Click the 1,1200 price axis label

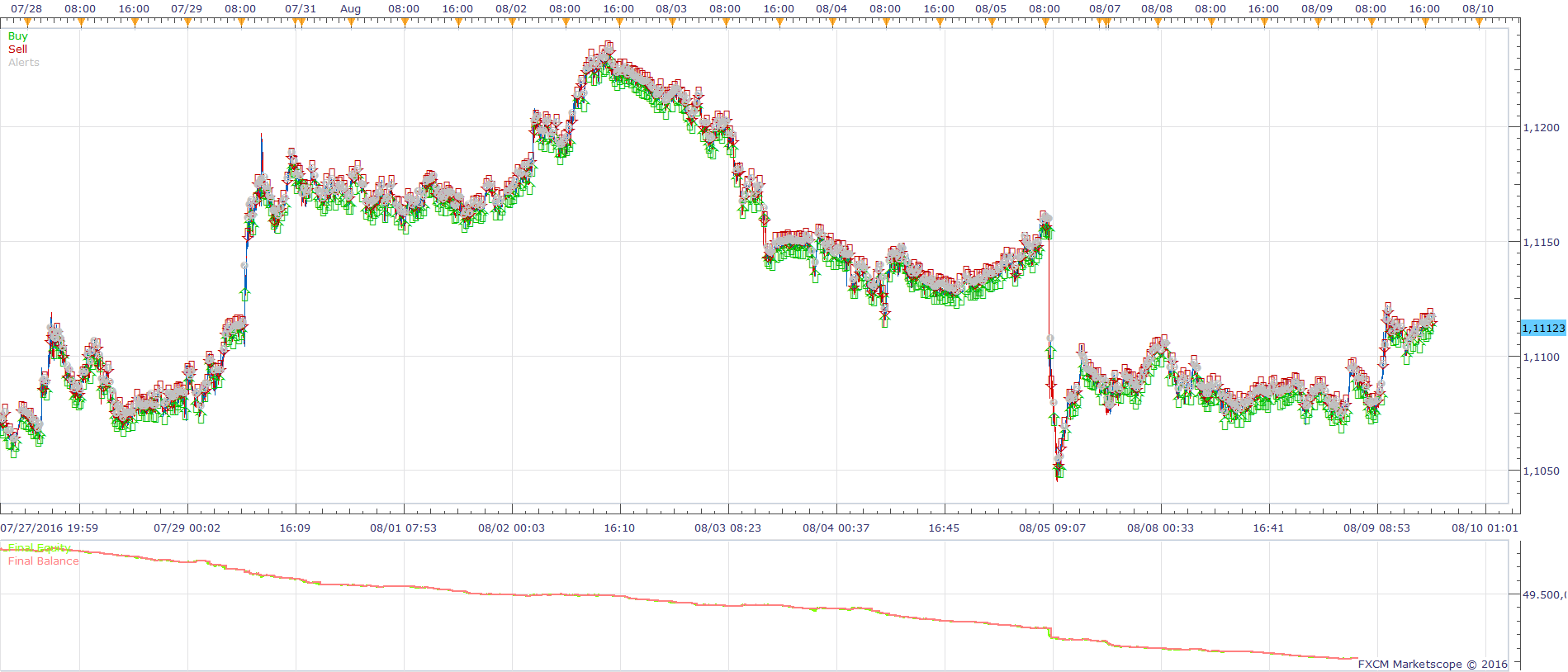(1541, 128)
